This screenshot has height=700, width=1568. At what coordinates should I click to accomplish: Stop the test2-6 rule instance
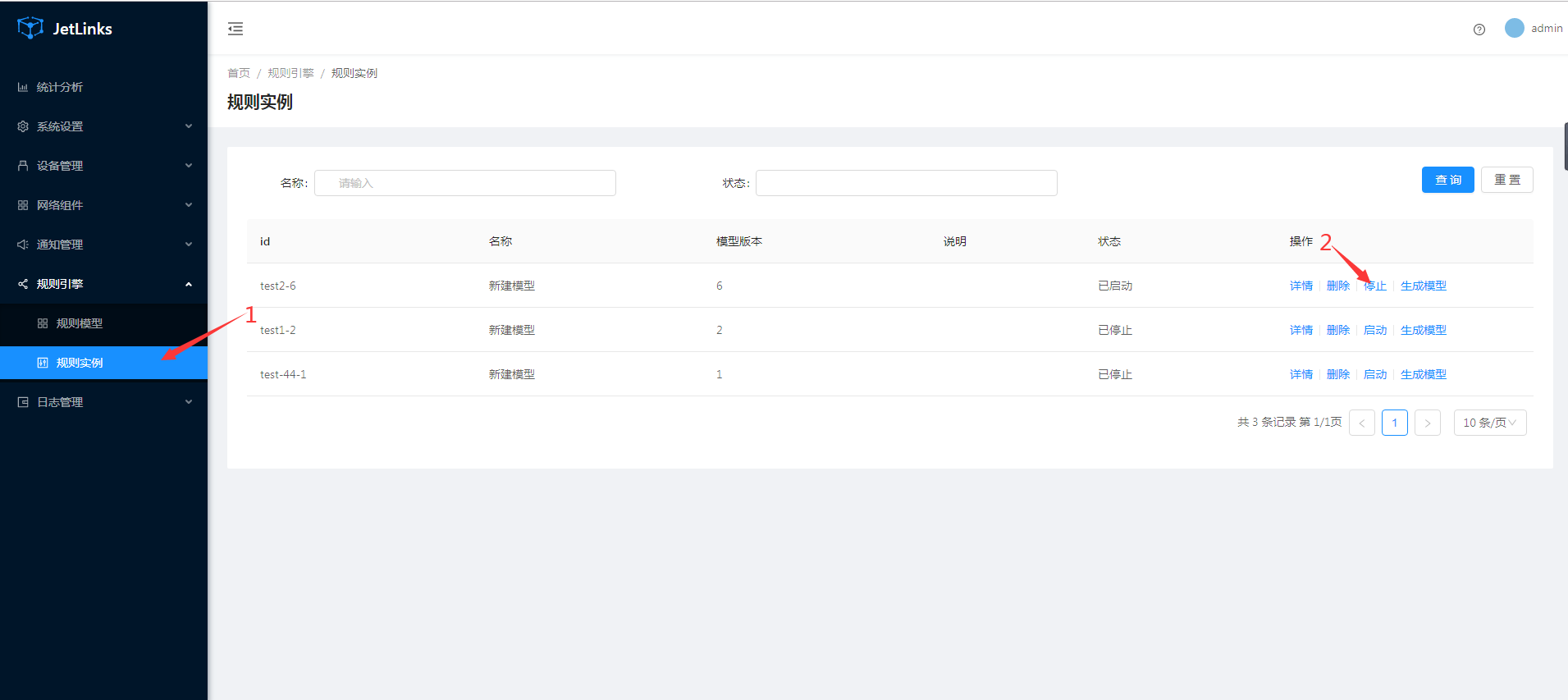(x=1375, y=286)
